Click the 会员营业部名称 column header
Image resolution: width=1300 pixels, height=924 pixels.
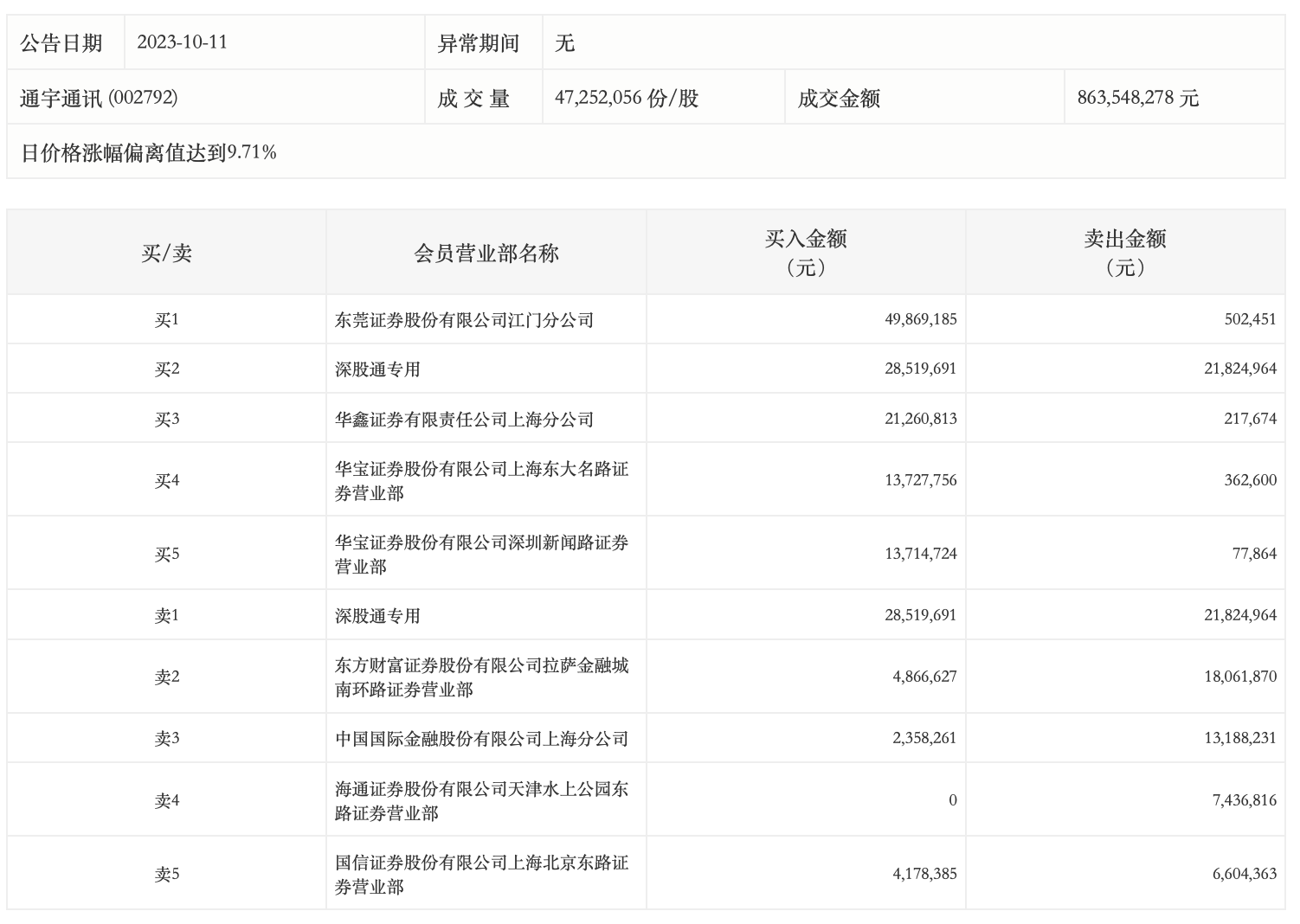point(486,253)
